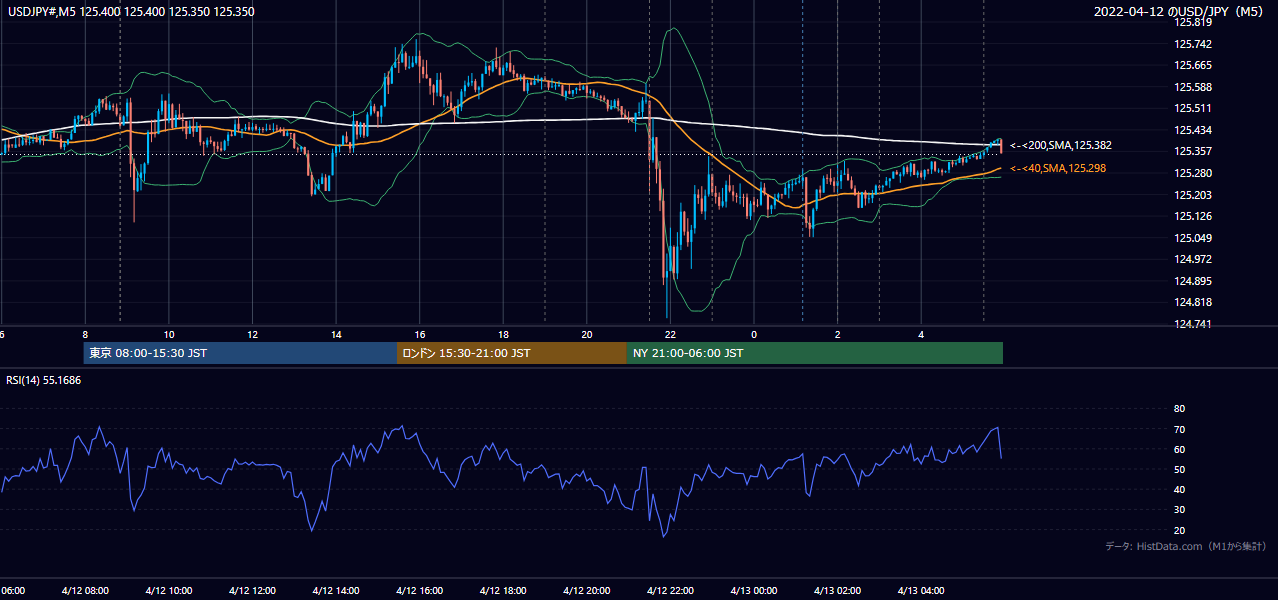Click hour label 16 under price chart
The height and width of the screenshot is (600, 1278).
pyautogui.click(x=420, y=334)
